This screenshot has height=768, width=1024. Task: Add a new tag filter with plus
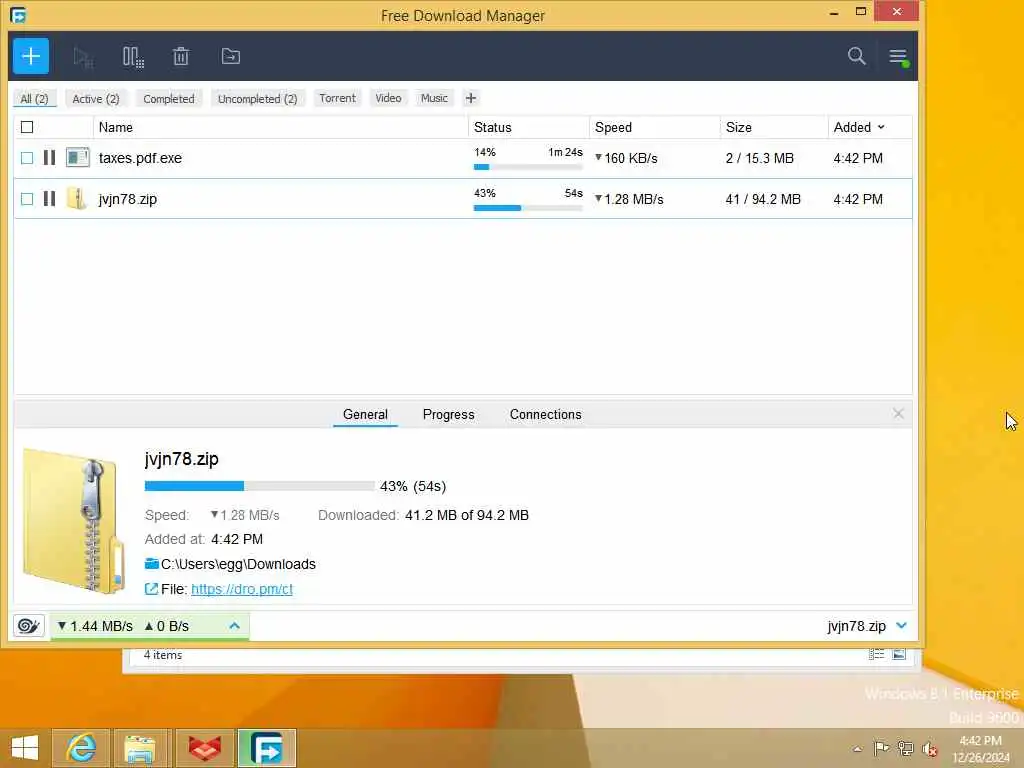pyautogui.click(x=471, y=99)
